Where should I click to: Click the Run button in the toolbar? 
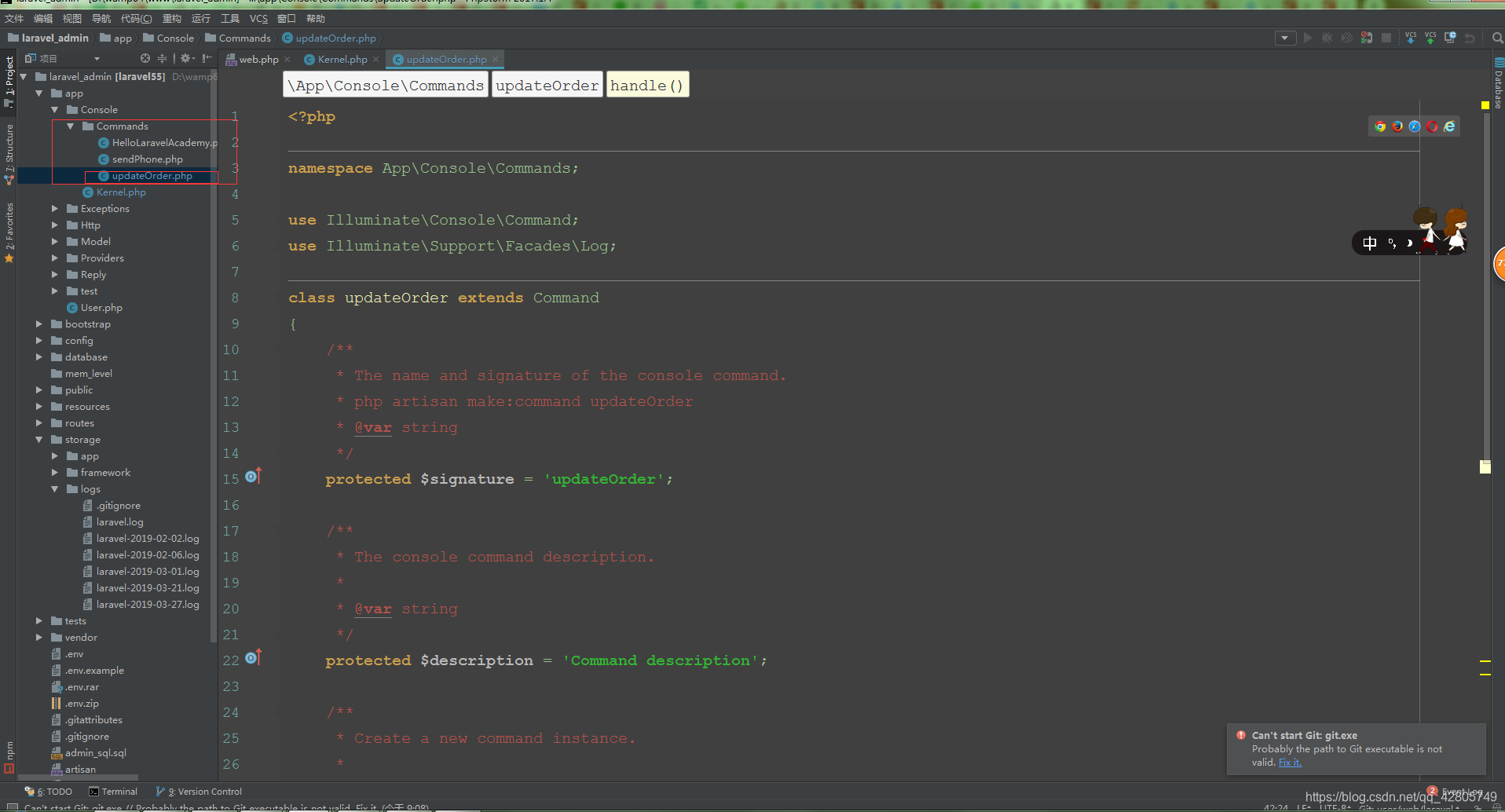(x=1307, y=38)
